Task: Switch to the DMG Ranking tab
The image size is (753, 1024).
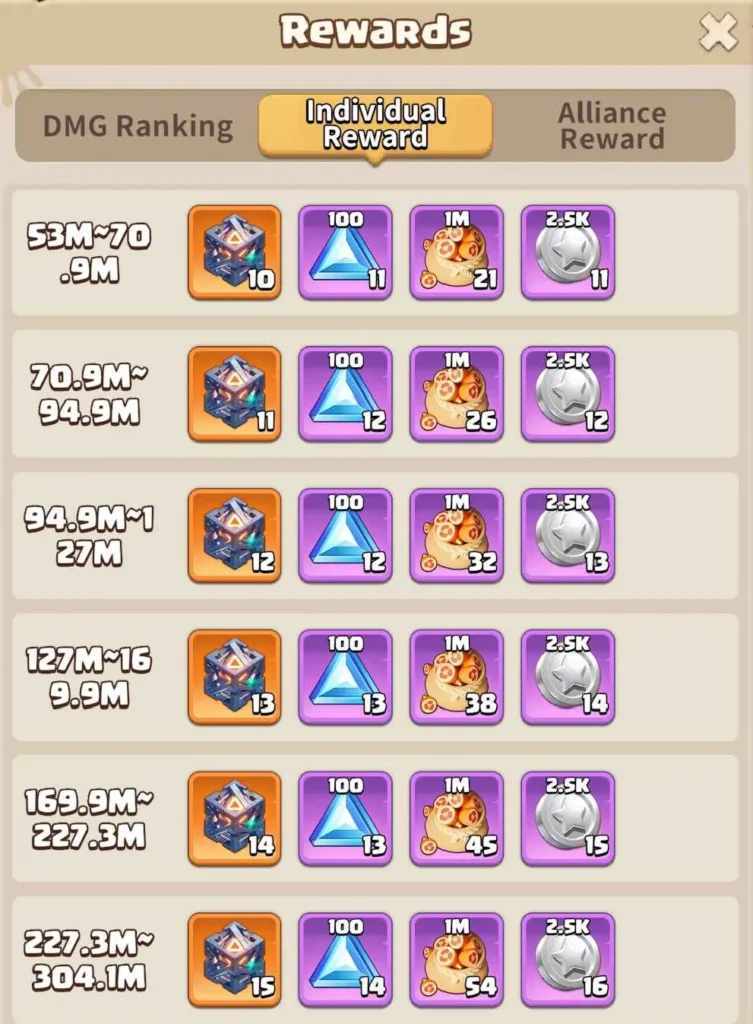Action: [138, 126]
